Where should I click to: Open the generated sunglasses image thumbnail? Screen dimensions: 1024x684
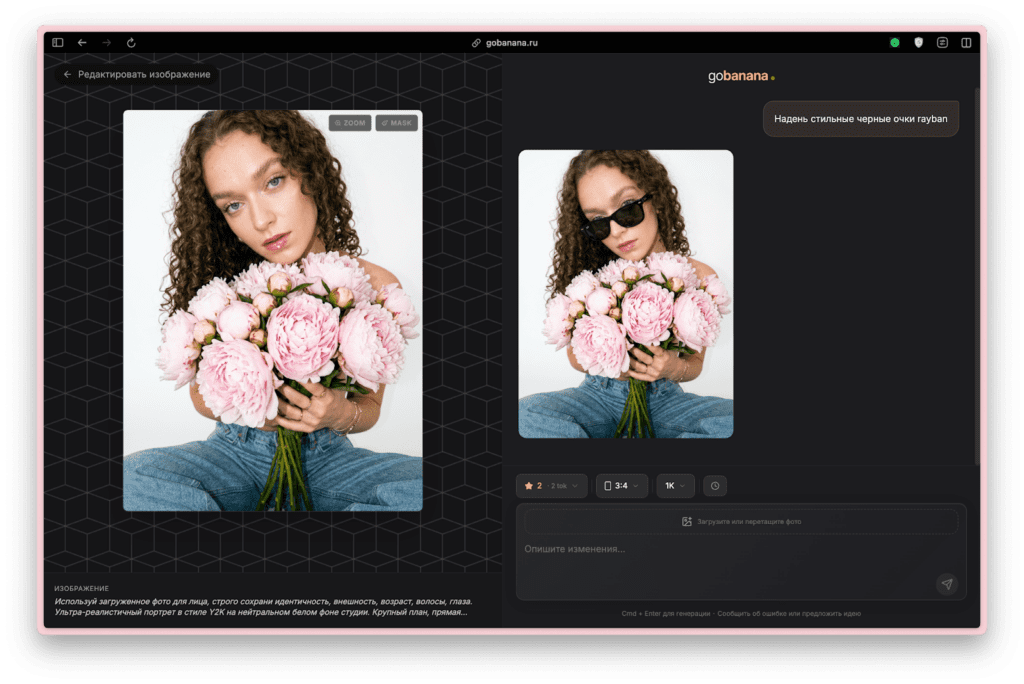click(x=625, y=294)
